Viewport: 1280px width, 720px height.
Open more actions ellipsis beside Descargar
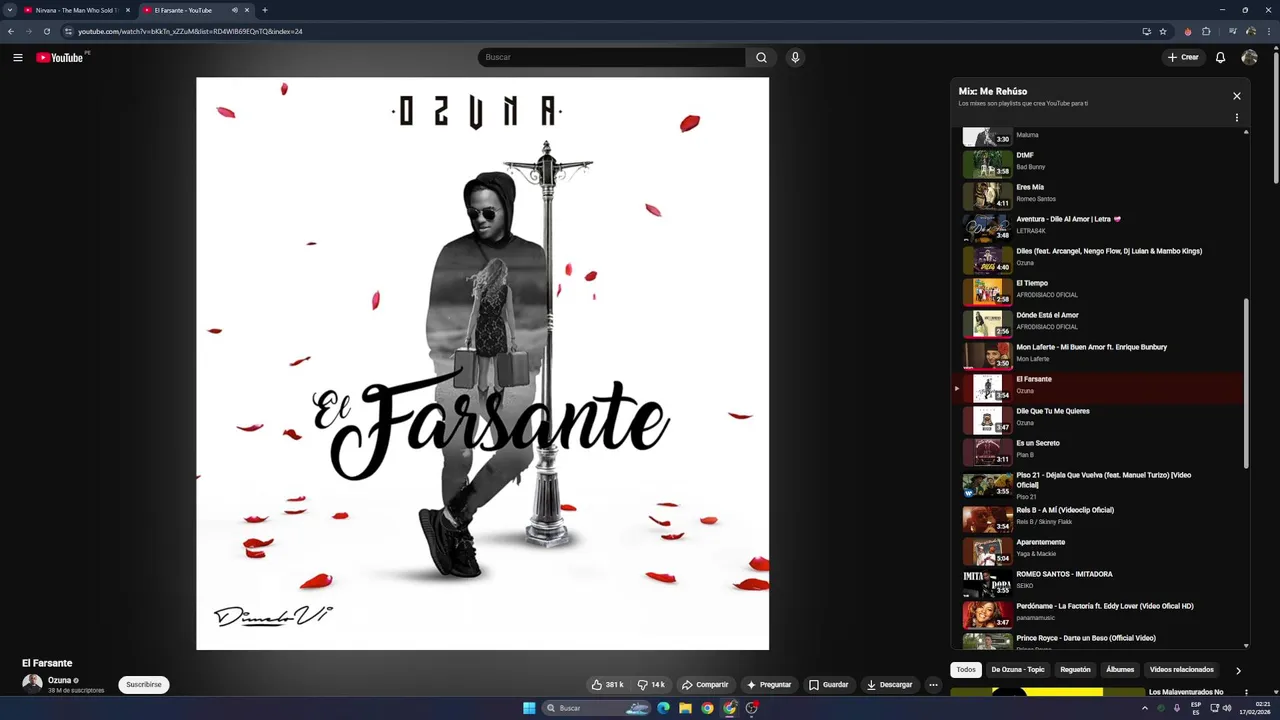click(933, 685)
